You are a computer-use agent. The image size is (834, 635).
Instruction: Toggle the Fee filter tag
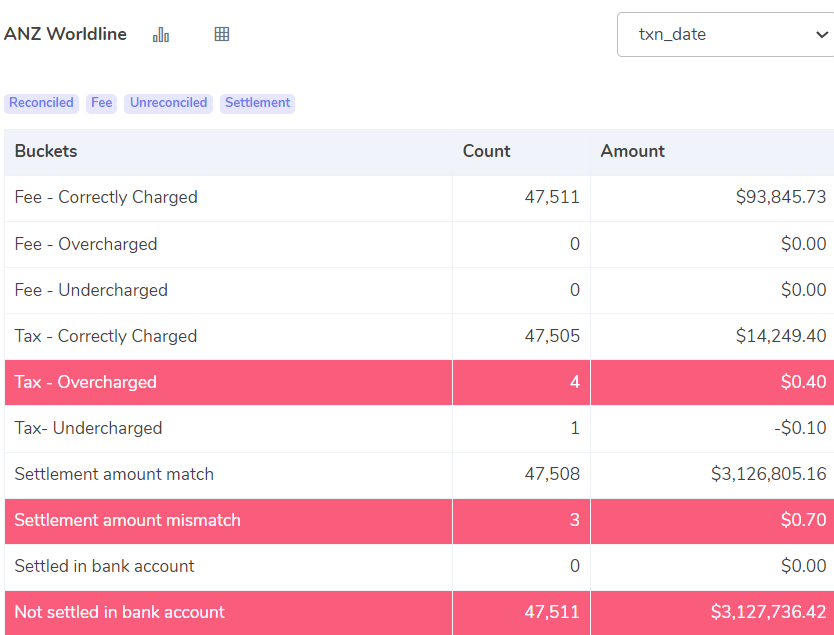click(x=102, y=103)
